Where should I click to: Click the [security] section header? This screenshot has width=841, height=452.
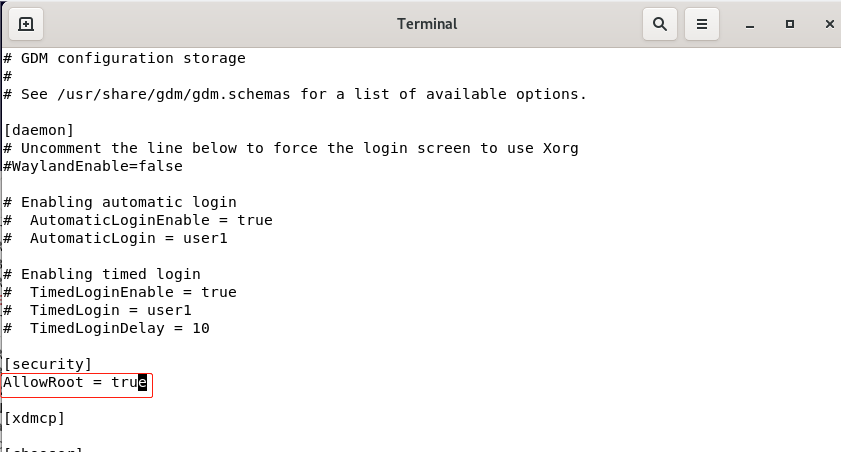point(48,364)
